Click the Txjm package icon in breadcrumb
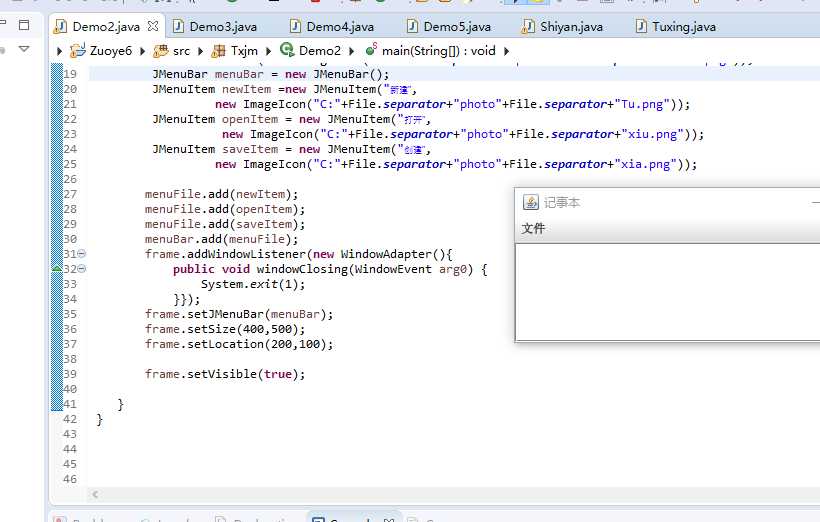This screenshot has height=522, width=820. click(x=219, y=51)
